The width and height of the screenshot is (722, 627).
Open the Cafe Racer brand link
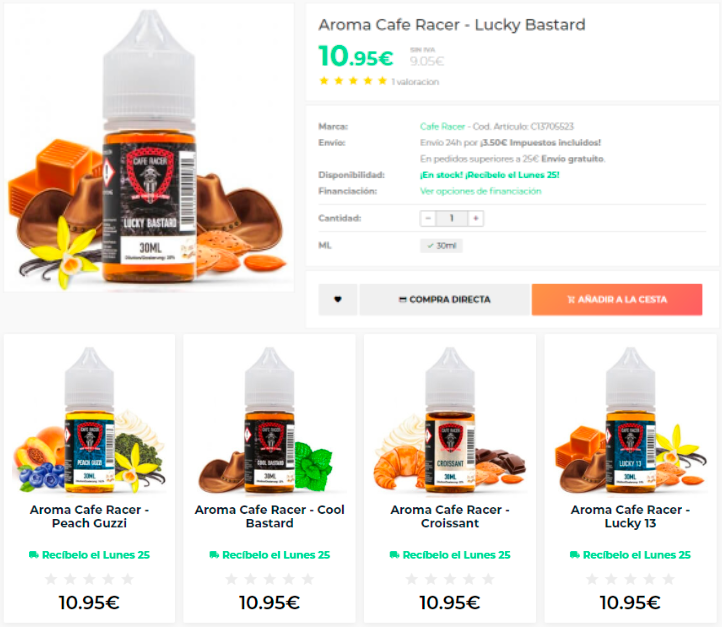point(442,127)
